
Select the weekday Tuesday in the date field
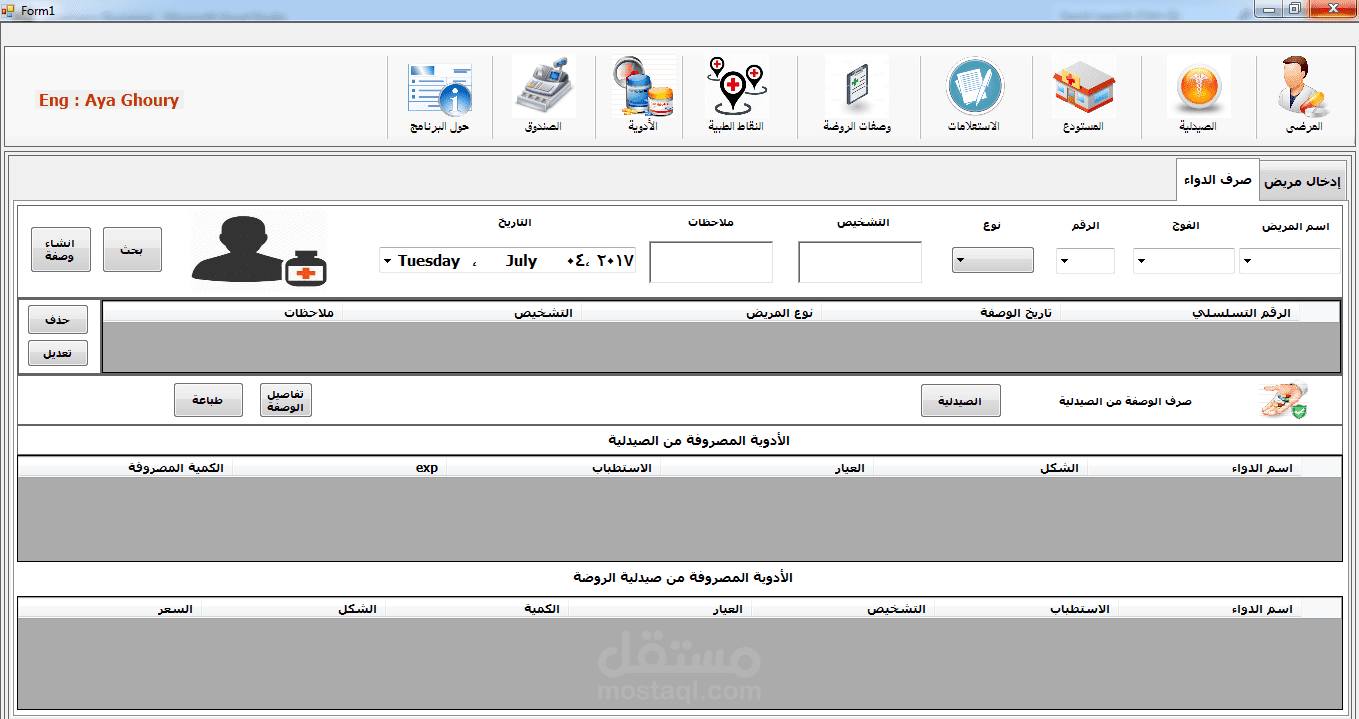429,261
